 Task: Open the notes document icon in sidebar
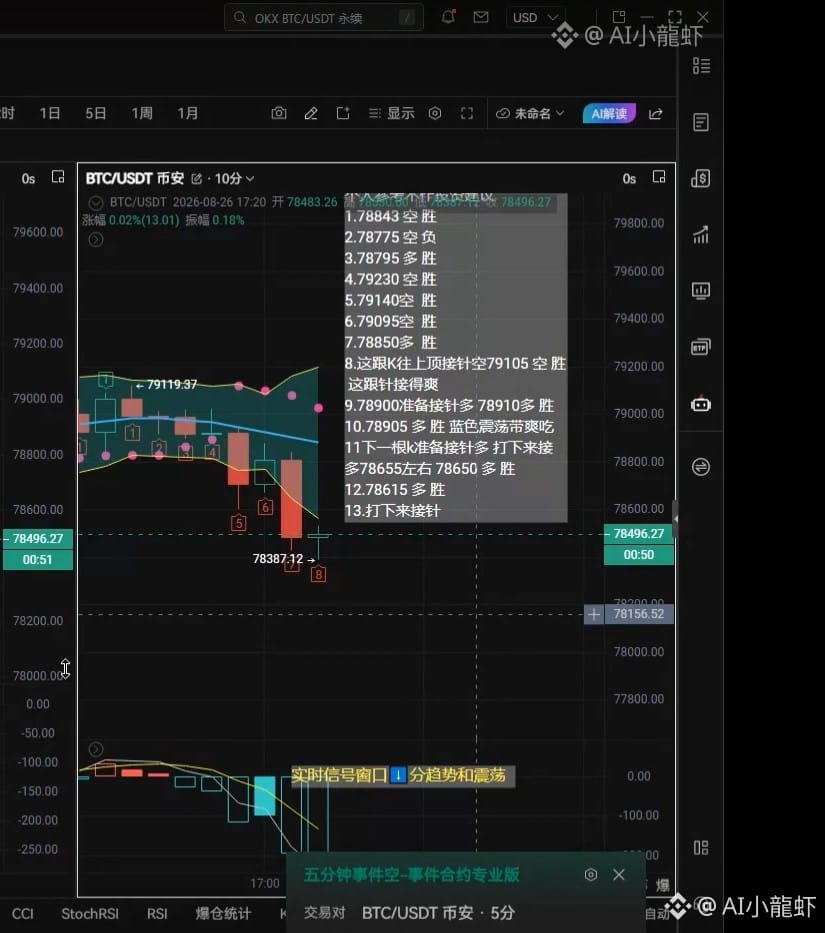point(701,123)
